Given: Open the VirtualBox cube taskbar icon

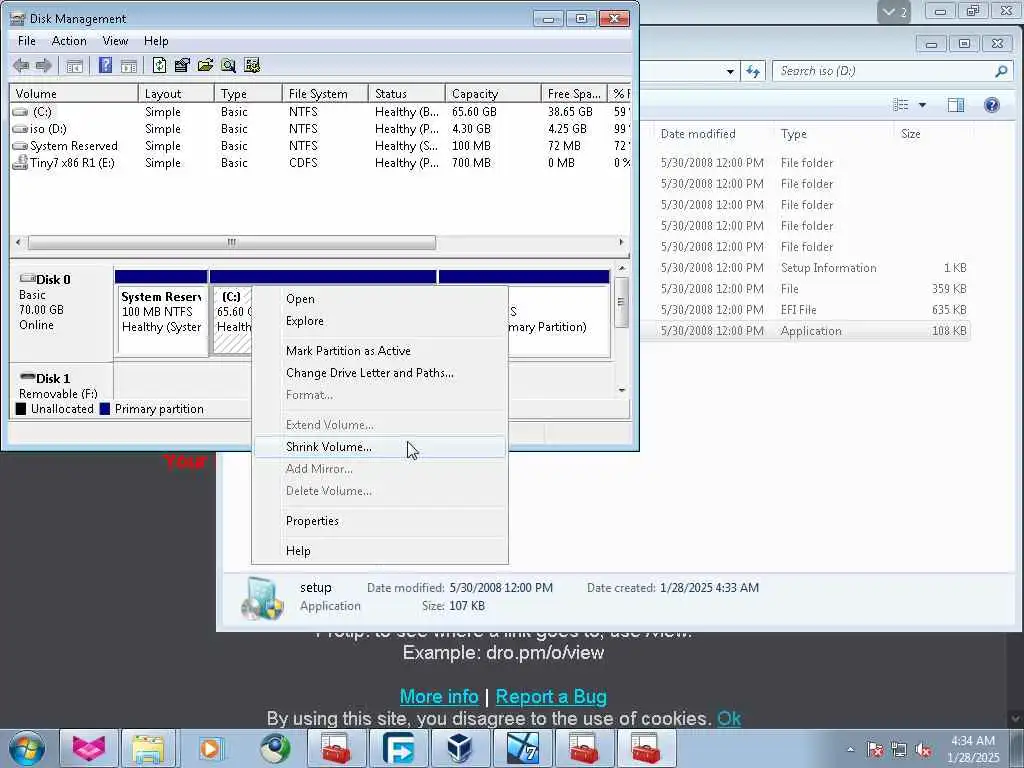Looking at the screenshot, I should (460, 748).
